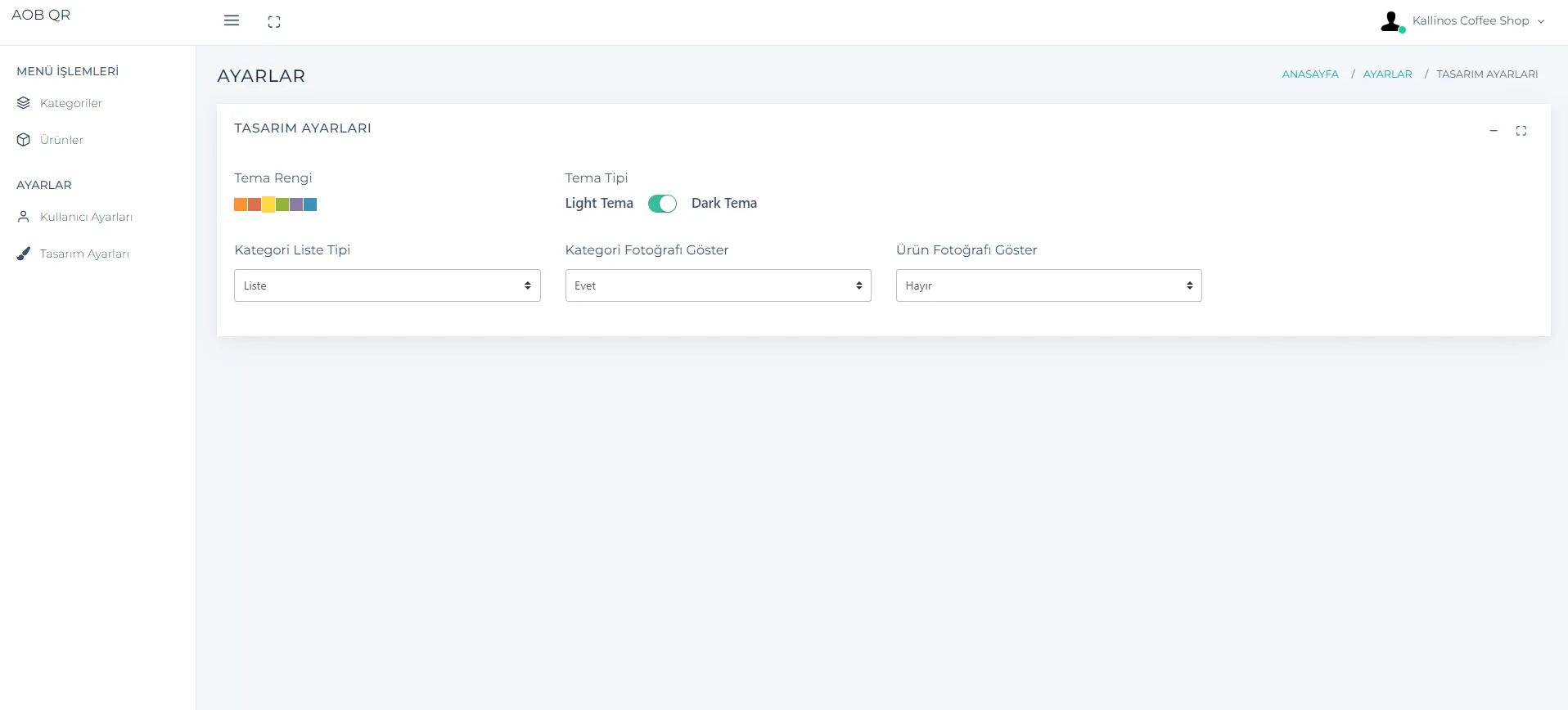1568x710 pixels.
Task: Expand Kallinos Coffee Shop user menu
Action: click(1478, 21)
